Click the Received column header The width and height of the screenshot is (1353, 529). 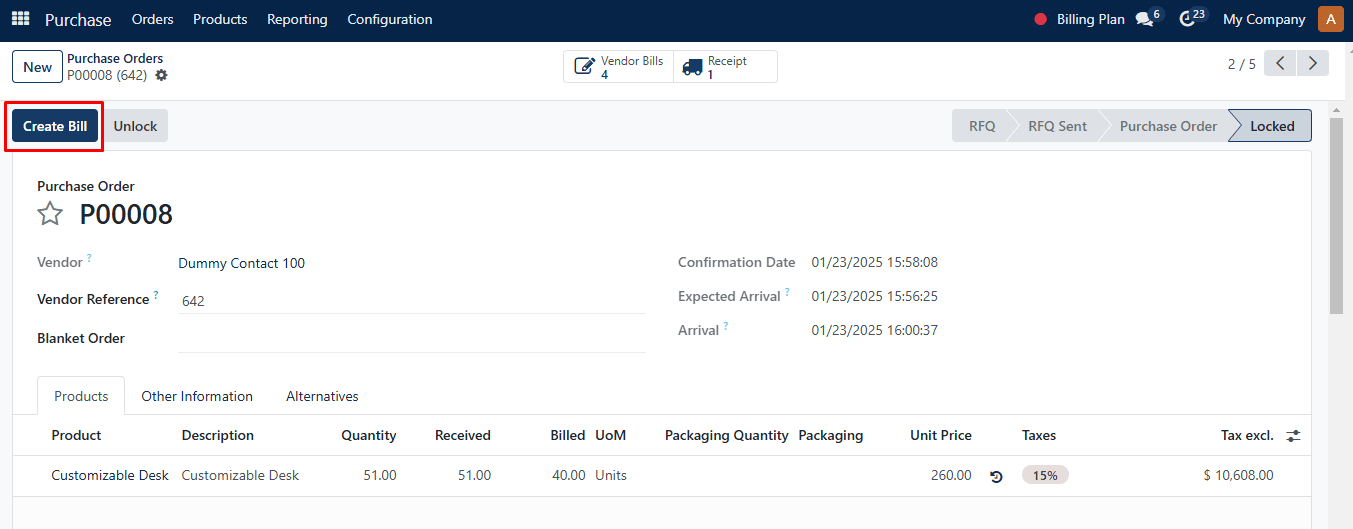click(x=463, y=435)
